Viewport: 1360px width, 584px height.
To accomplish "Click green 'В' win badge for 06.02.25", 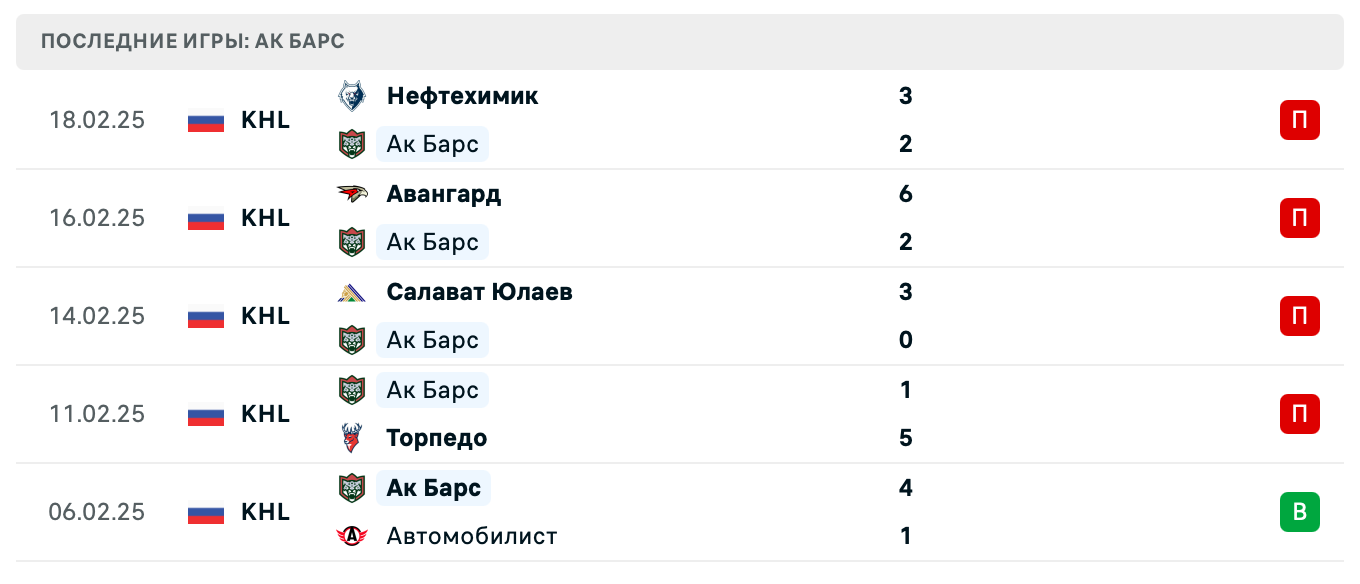I will click(1299, 512).
